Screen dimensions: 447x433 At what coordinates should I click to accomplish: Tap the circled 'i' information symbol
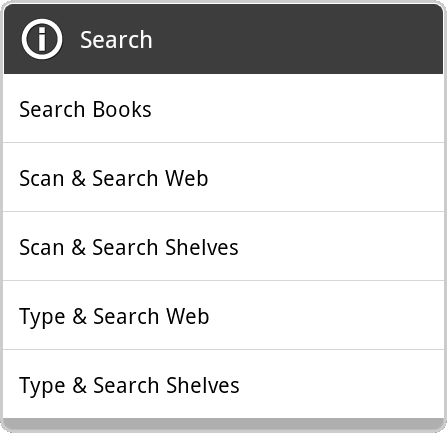[42, 39]
